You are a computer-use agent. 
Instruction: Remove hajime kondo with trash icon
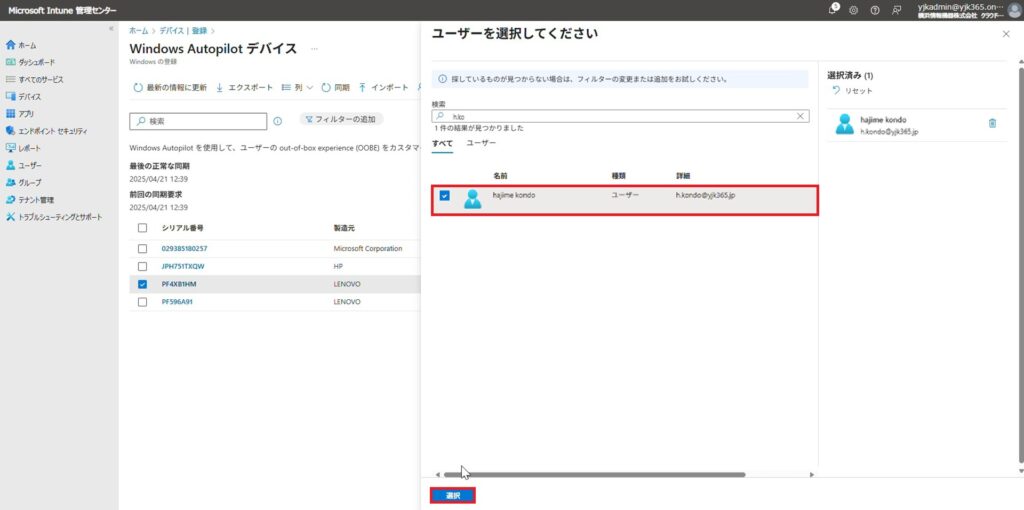[x=992, y=123]
